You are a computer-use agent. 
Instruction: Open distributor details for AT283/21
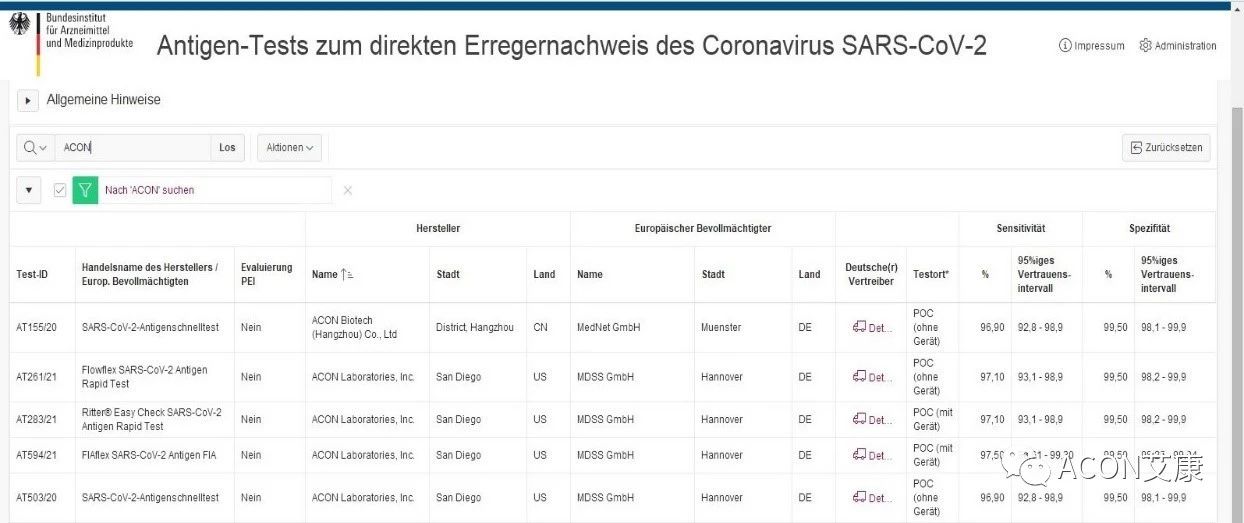click(870, 420)
